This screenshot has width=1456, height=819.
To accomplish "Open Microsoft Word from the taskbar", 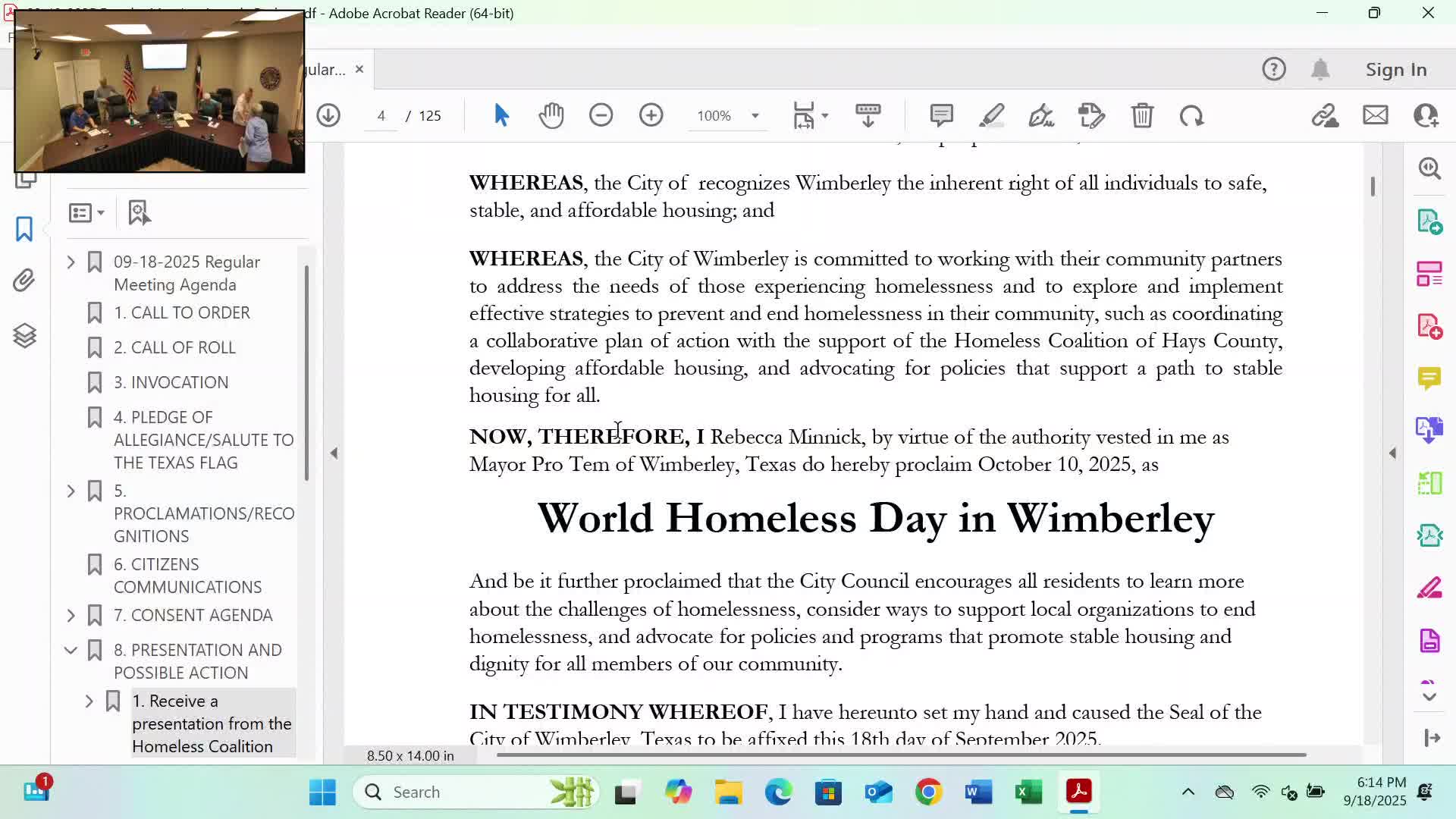I will tap(978, 792).
